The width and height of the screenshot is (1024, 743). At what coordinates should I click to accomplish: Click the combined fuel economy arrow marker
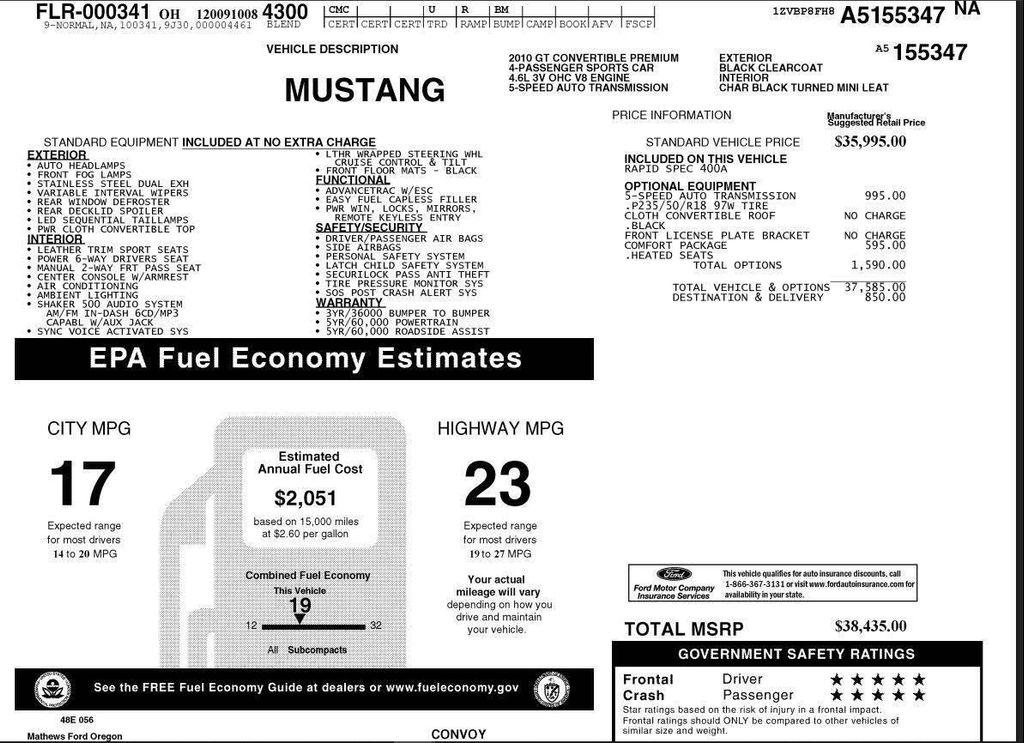point(299,619)
